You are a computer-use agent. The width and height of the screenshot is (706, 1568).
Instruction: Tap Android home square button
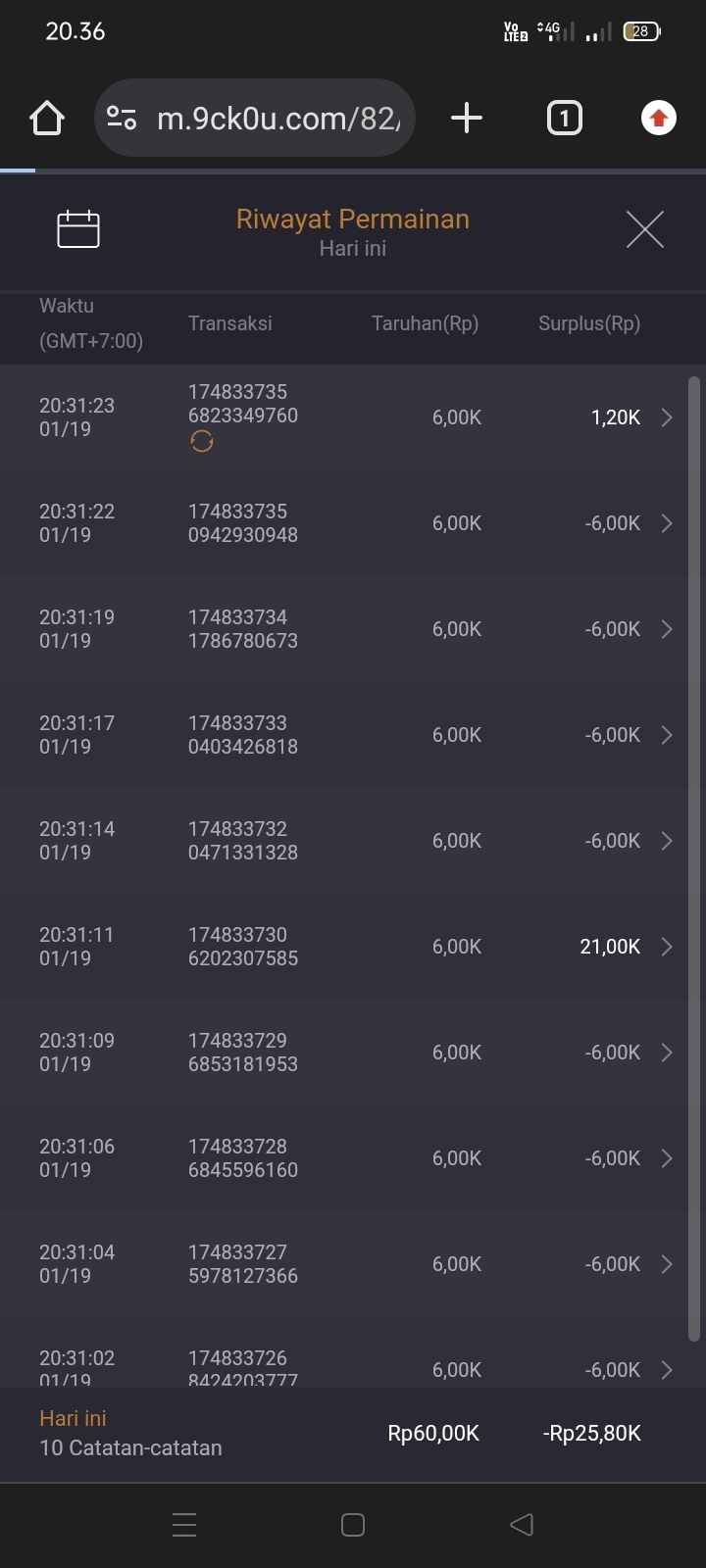353,1524
